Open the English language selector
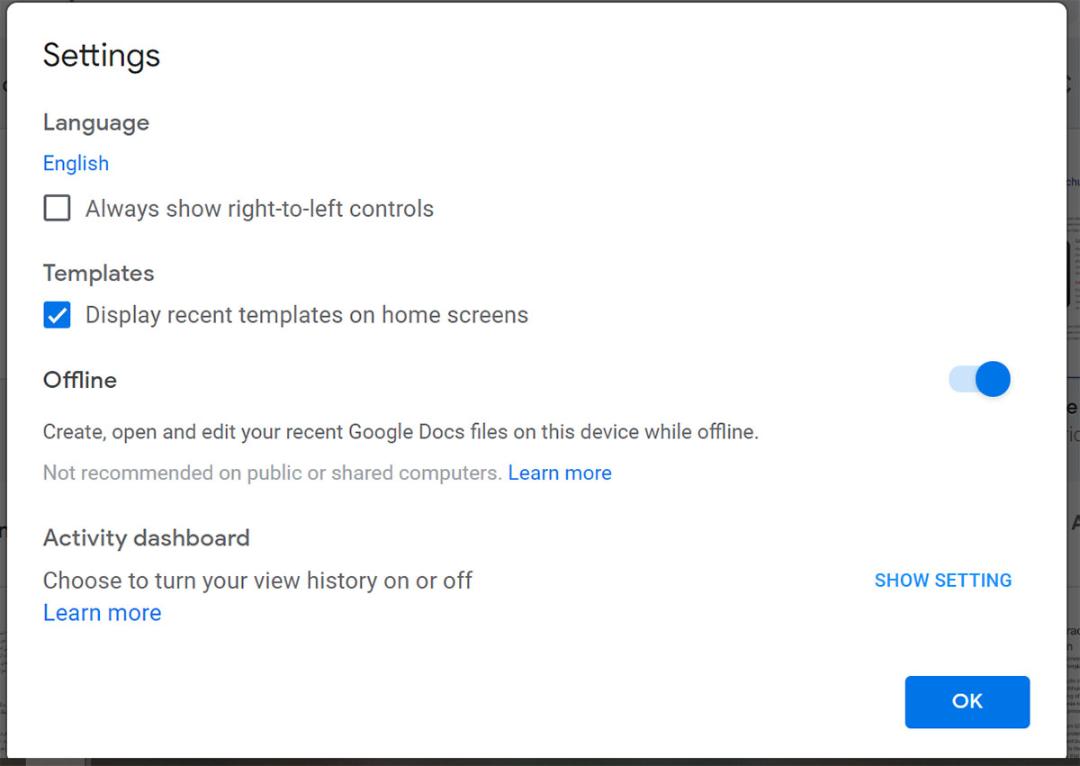Image resolution: width=1080 pixels, height=766 pixels. click(x=76, y=163)
